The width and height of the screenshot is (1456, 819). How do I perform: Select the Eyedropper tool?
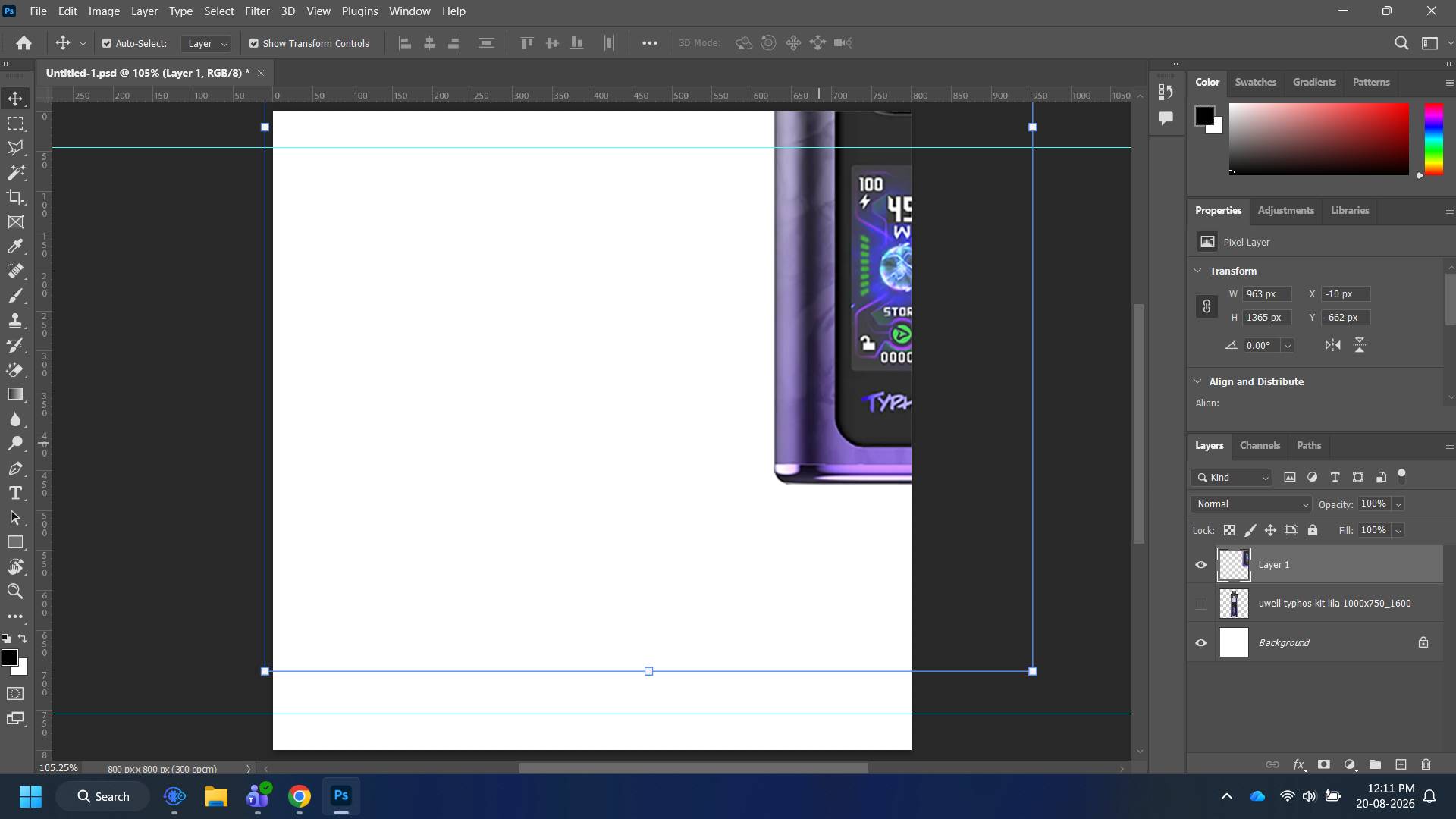[15, 246]
